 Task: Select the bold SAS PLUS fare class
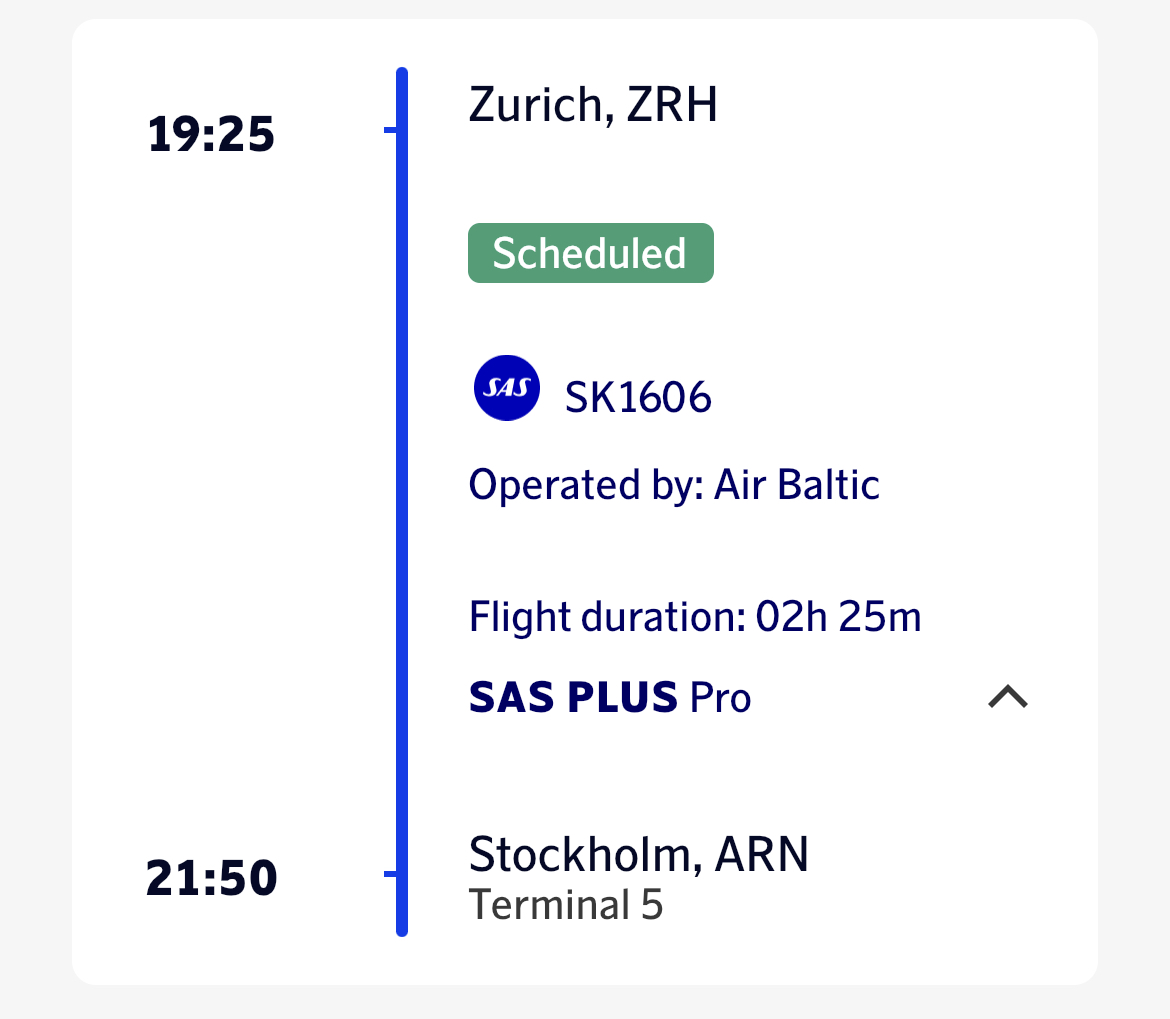[574, 698]
